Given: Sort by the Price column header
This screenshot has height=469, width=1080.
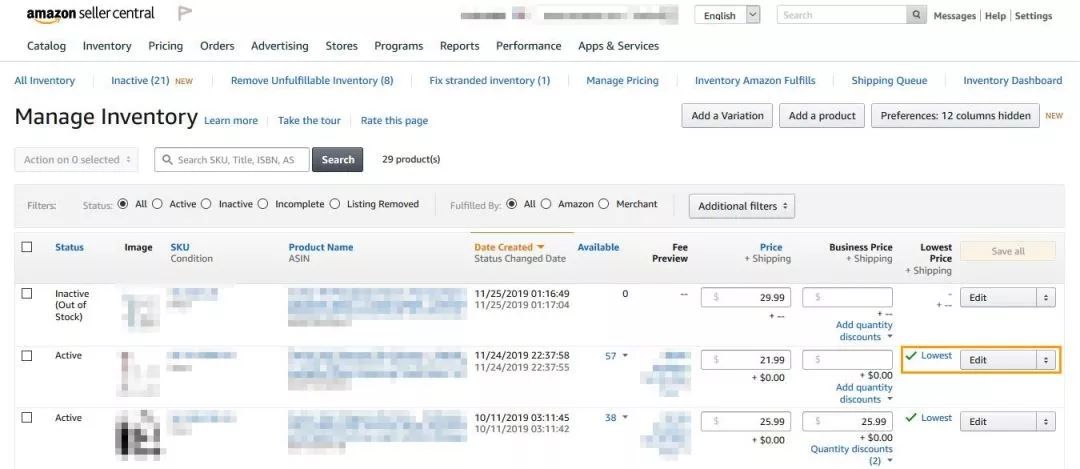Looking at the screenshot, I should pos(771,247).
